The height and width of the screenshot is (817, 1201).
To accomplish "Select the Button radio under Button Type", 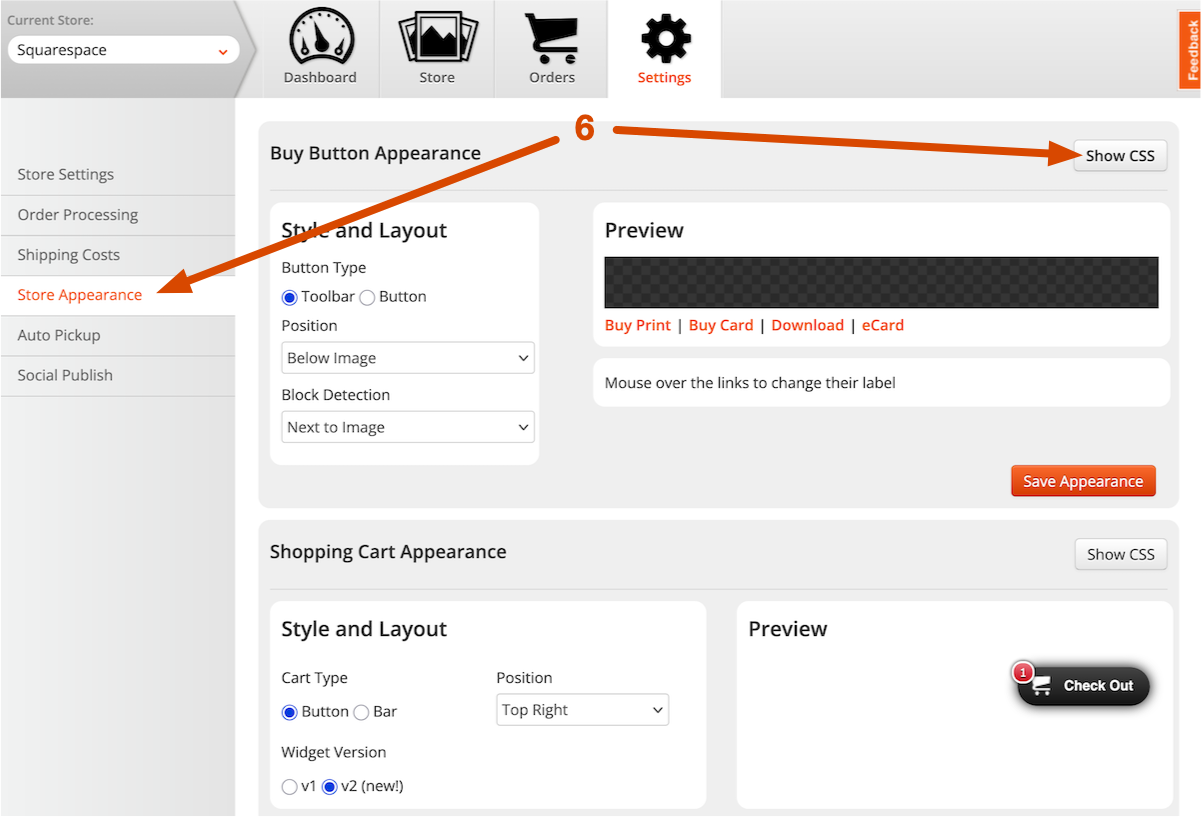I will coord(367,297).
